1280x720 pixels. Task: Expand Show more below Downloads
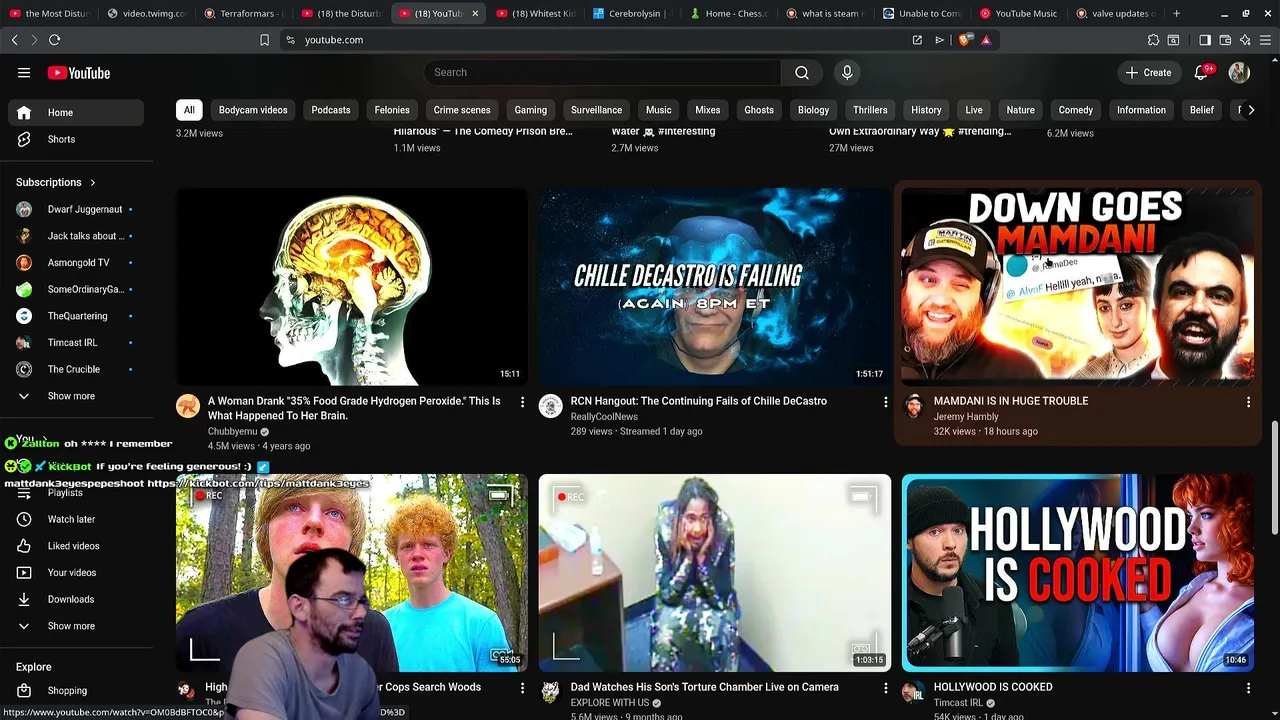pos(78,626)
